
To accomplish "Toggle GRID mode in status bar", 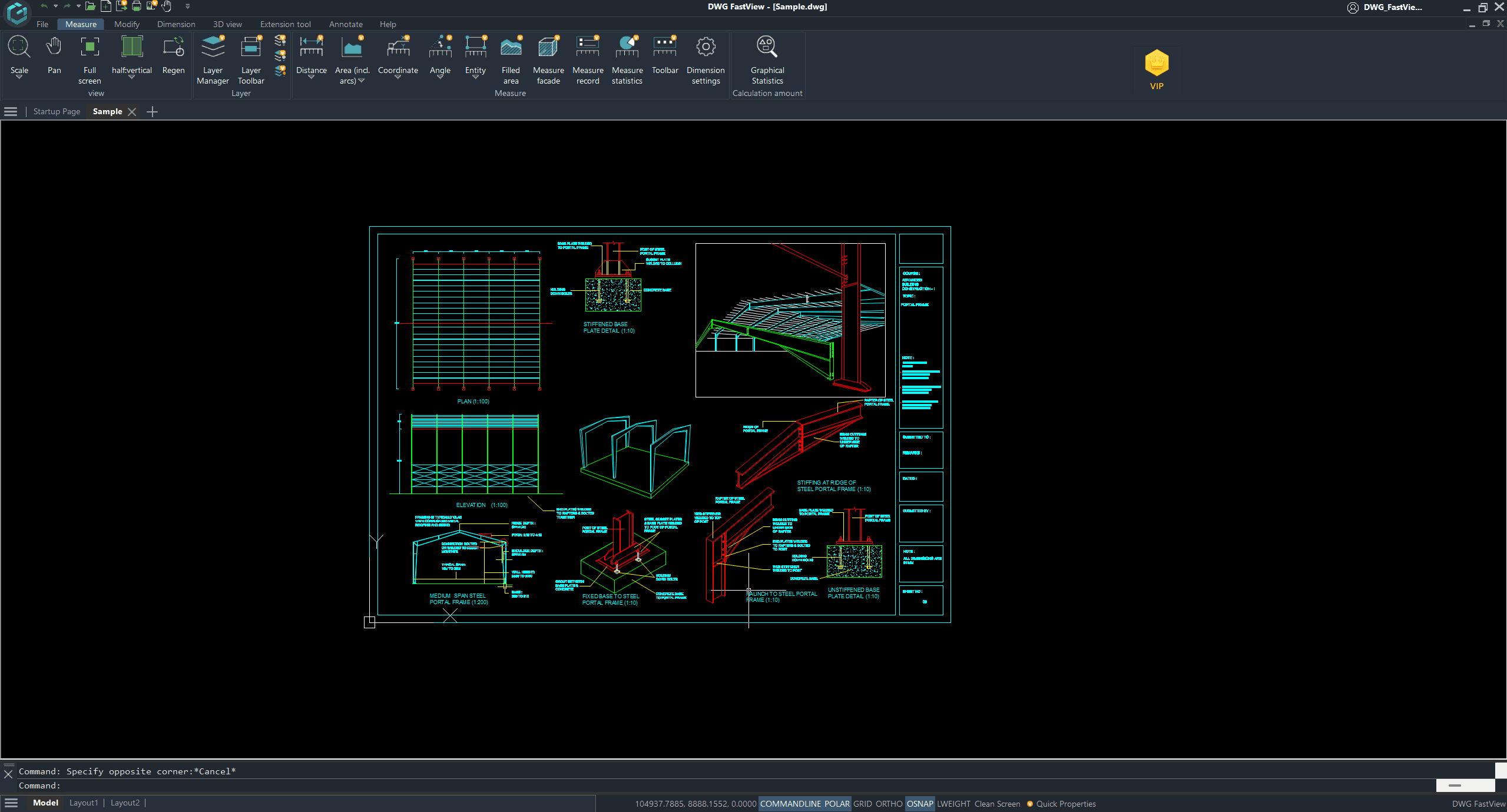I will [x=862, y=804].
